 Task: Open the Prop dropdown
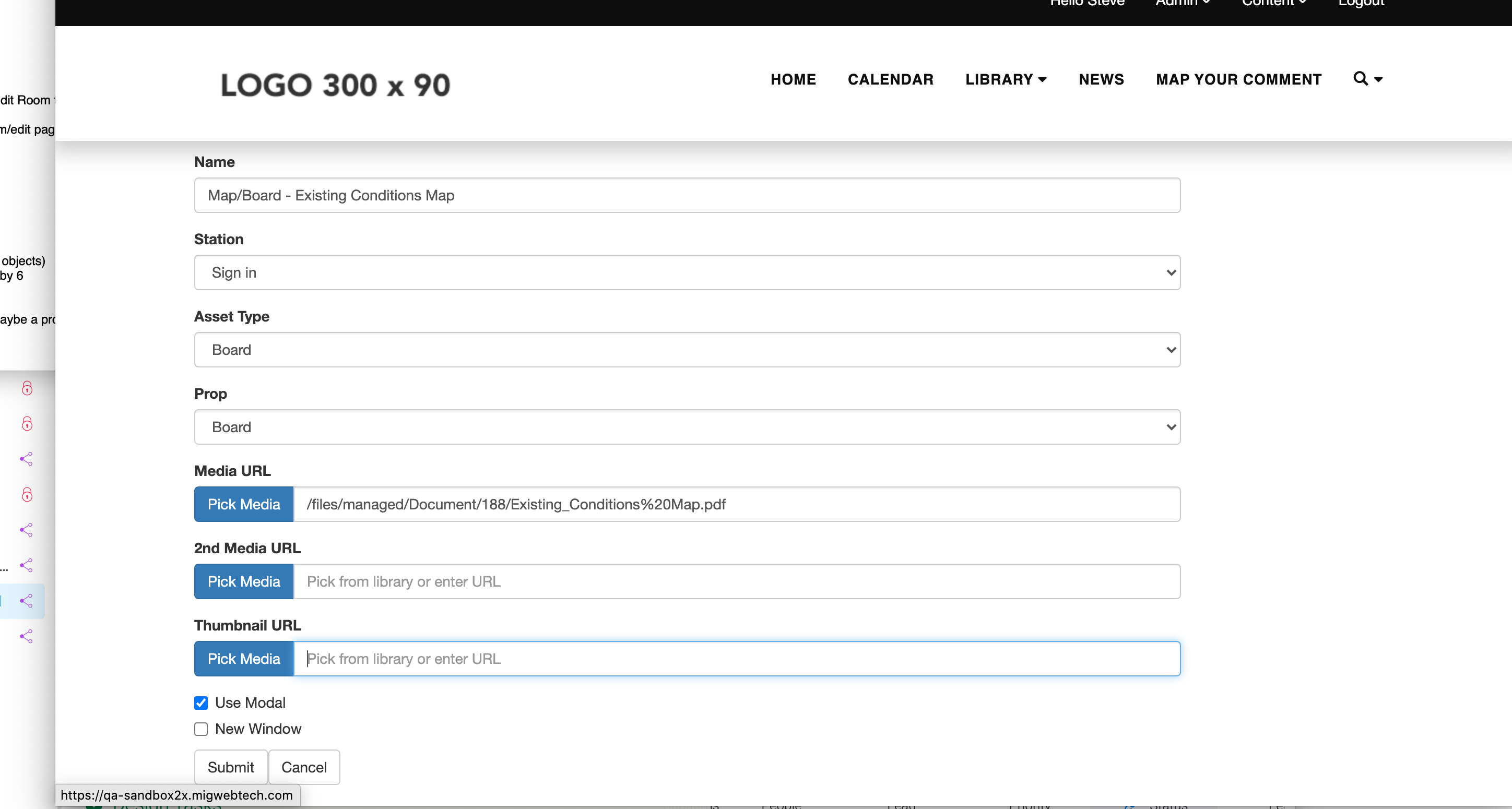click(687, 427)
